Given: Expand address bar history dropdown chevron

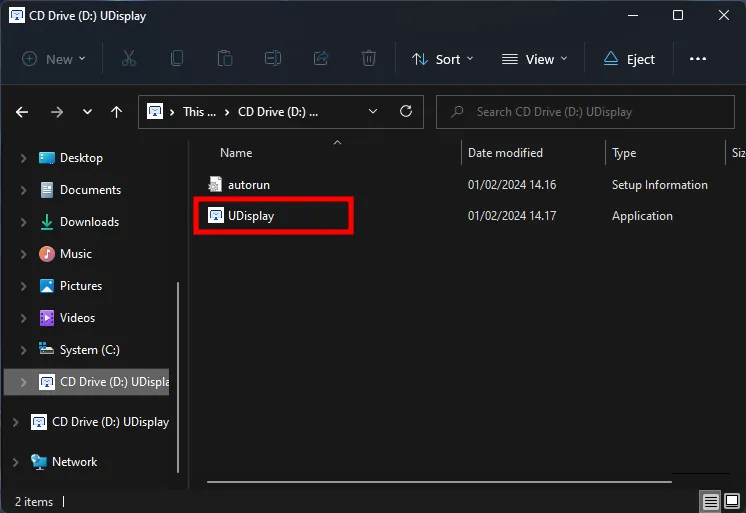Looking at the screenshot, I should (x=373, y=112).
